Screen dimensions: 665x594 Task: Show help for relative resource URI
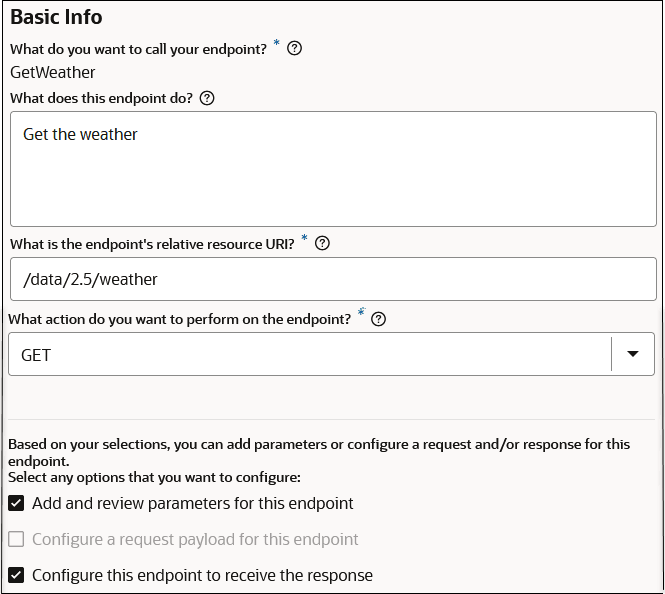[322, 243]
